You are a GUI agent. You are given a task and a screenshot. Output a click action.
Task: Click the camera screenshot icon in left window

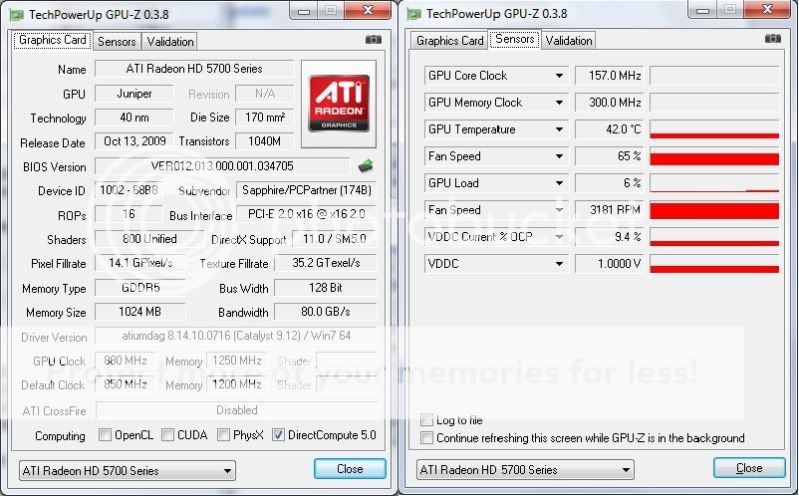click(x=373, y=40)
